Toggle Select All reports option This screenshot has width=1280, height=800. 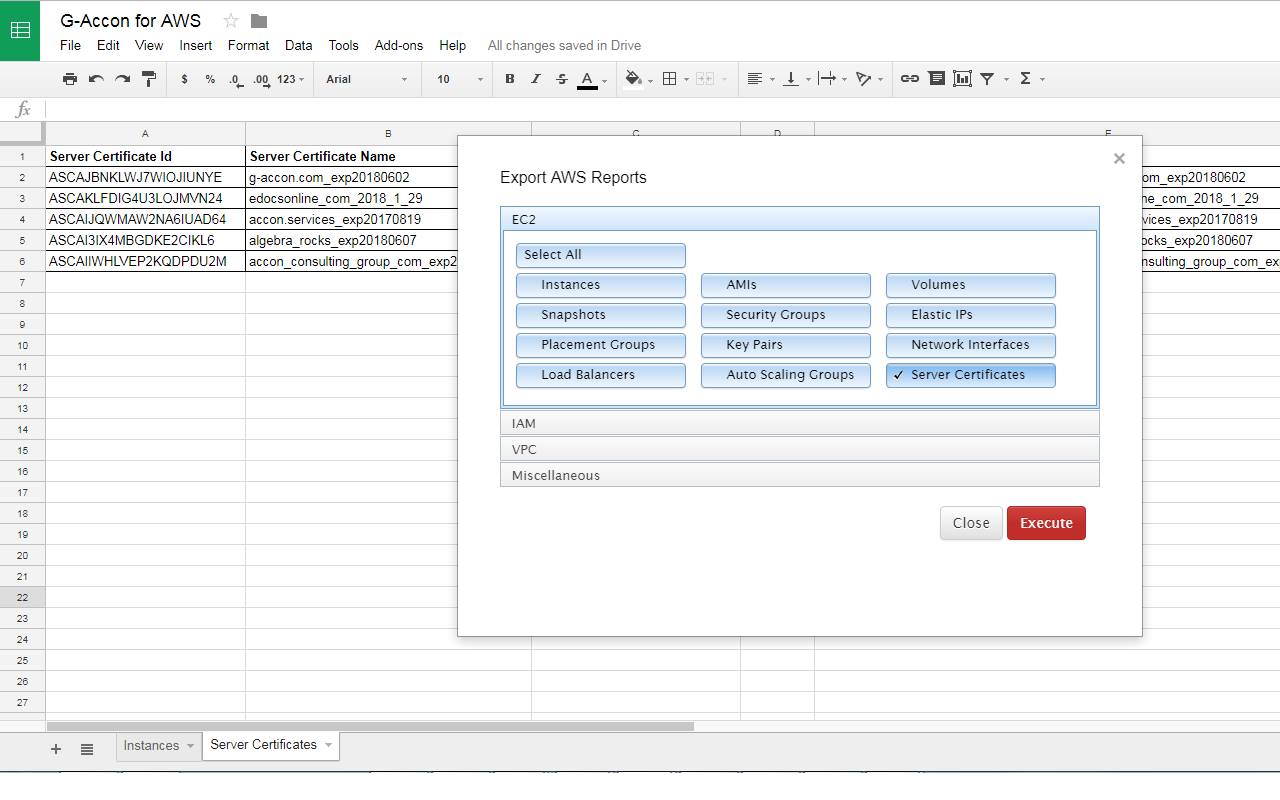[601, 255]
